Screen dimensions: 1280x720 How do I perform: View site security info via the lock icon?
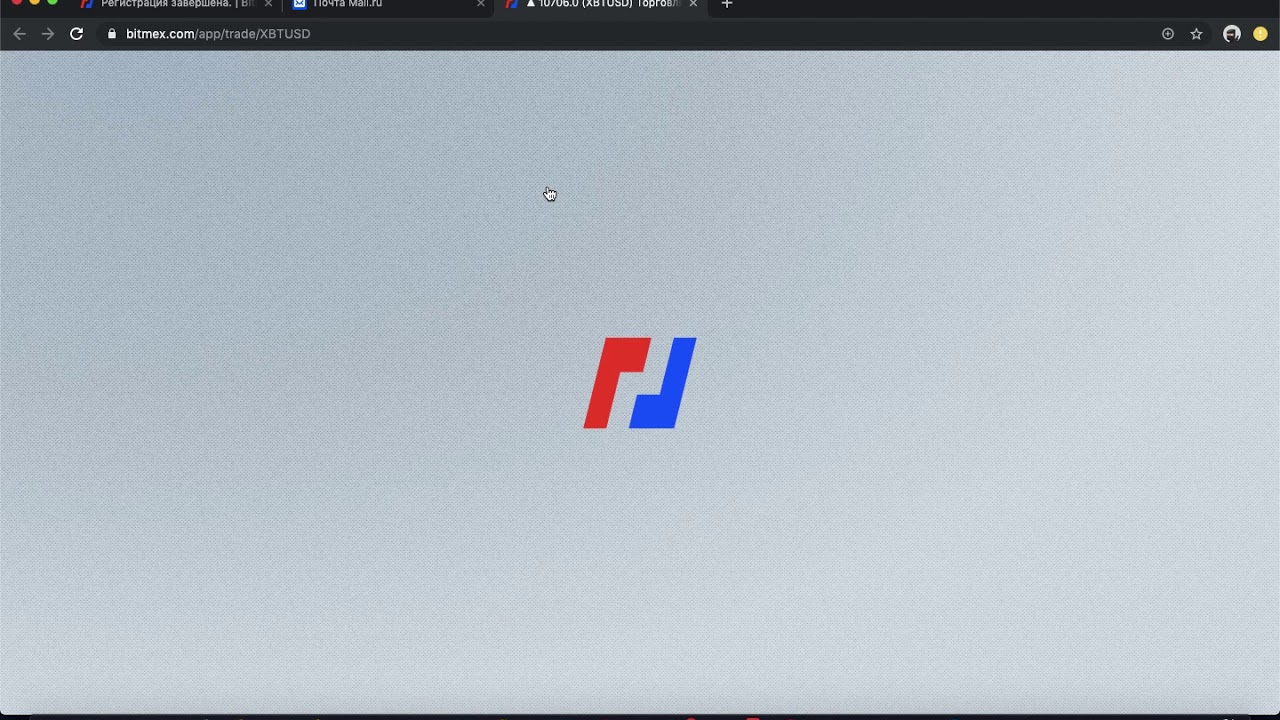pos(111,34)
